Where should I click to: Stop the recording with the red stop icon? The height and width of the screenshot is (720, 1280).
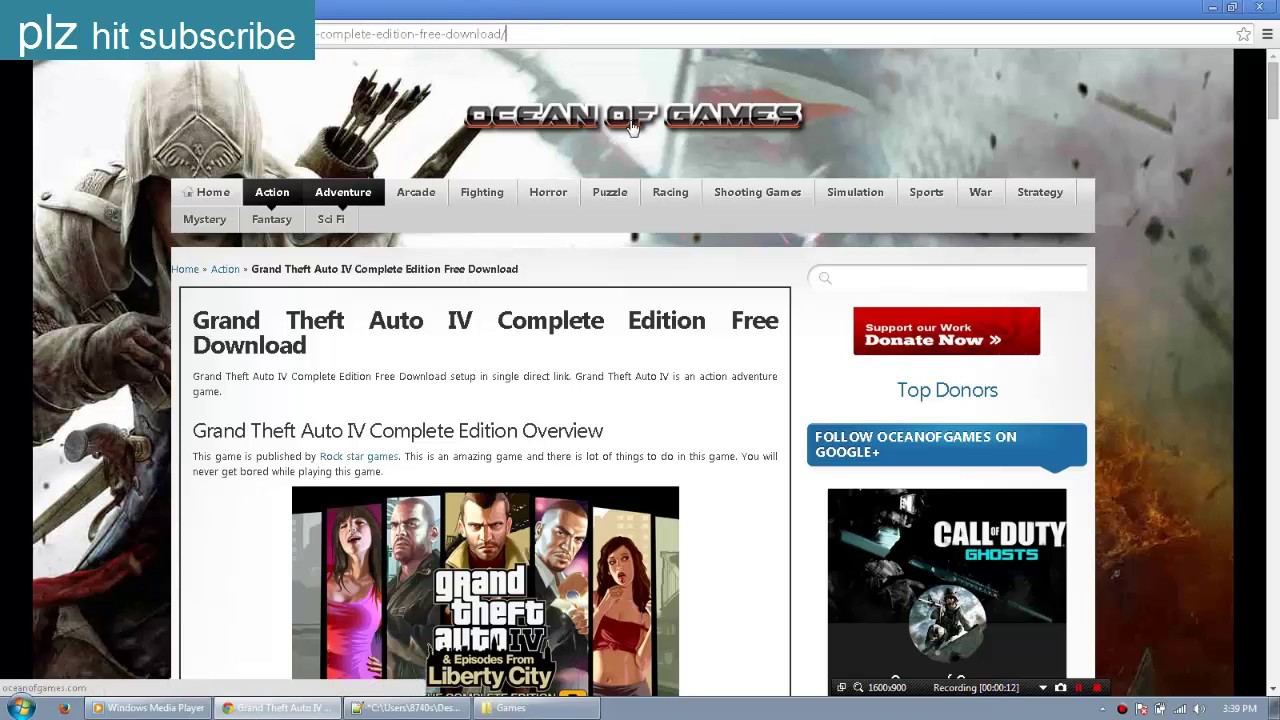click(x=1097, y=688)
